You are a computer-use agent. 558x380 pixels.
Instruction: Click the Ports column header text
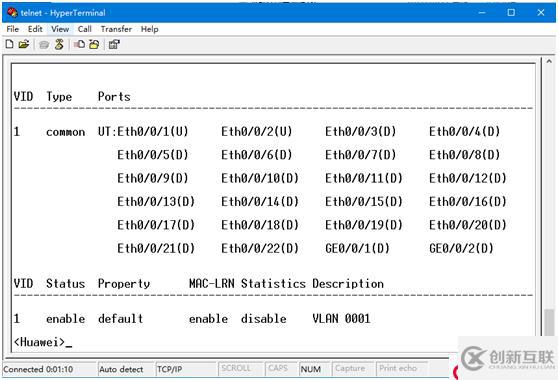(114, 96)
